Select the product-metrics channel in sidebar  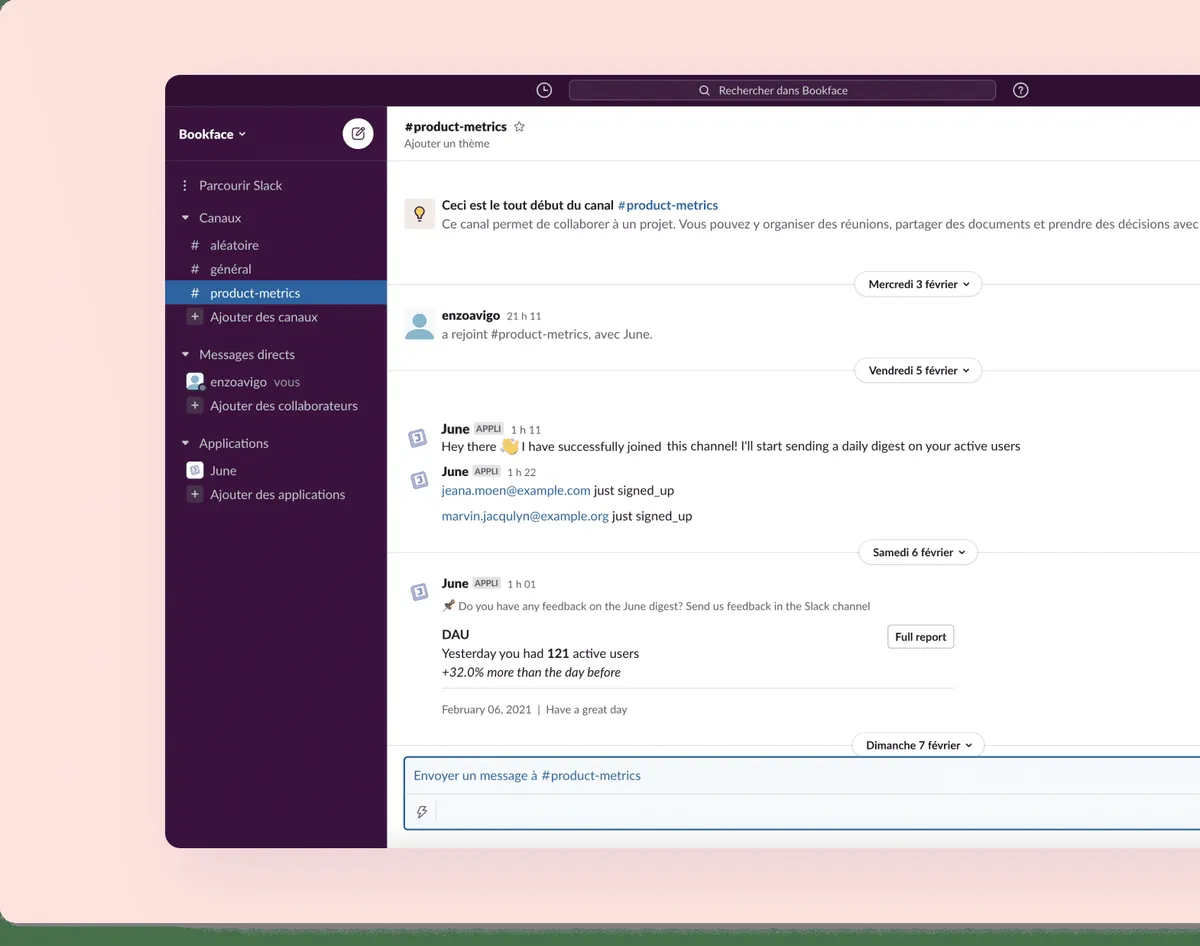[x=276, y=293]
